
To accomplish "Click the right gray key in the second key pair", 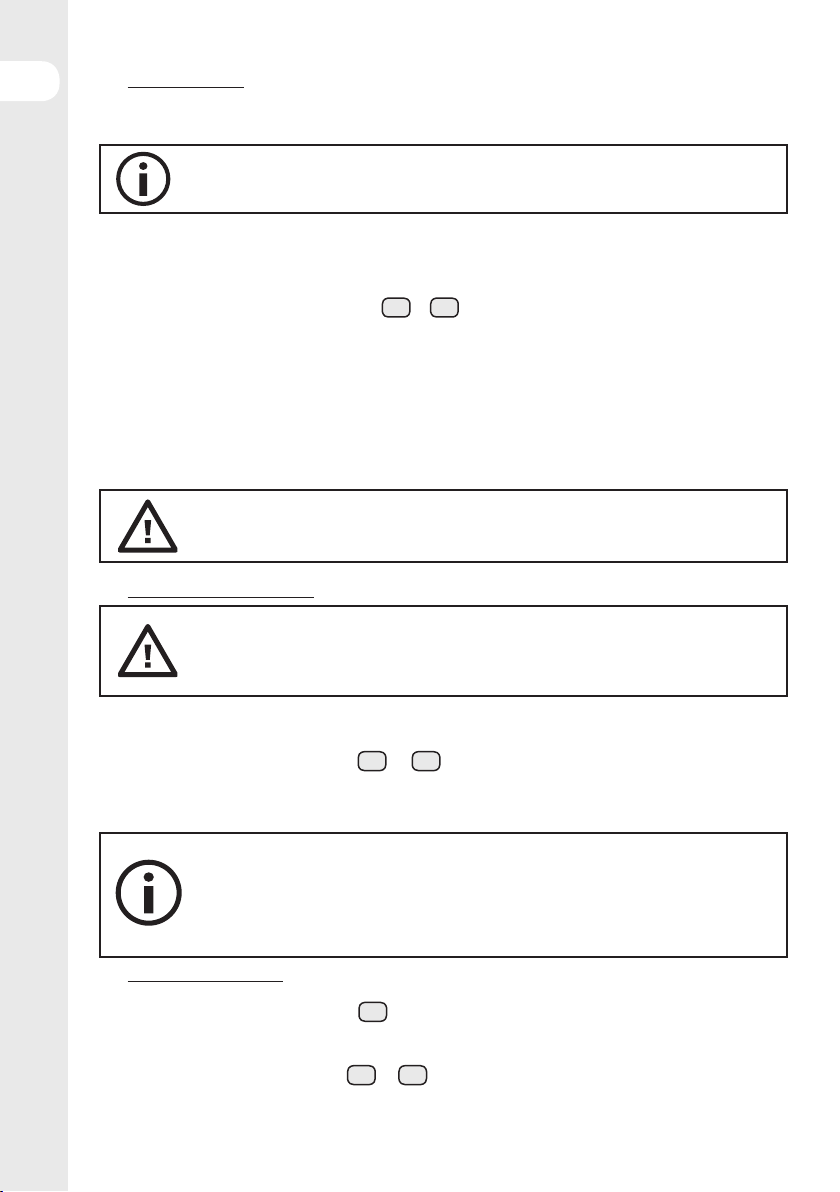I will tap(426, 761).
